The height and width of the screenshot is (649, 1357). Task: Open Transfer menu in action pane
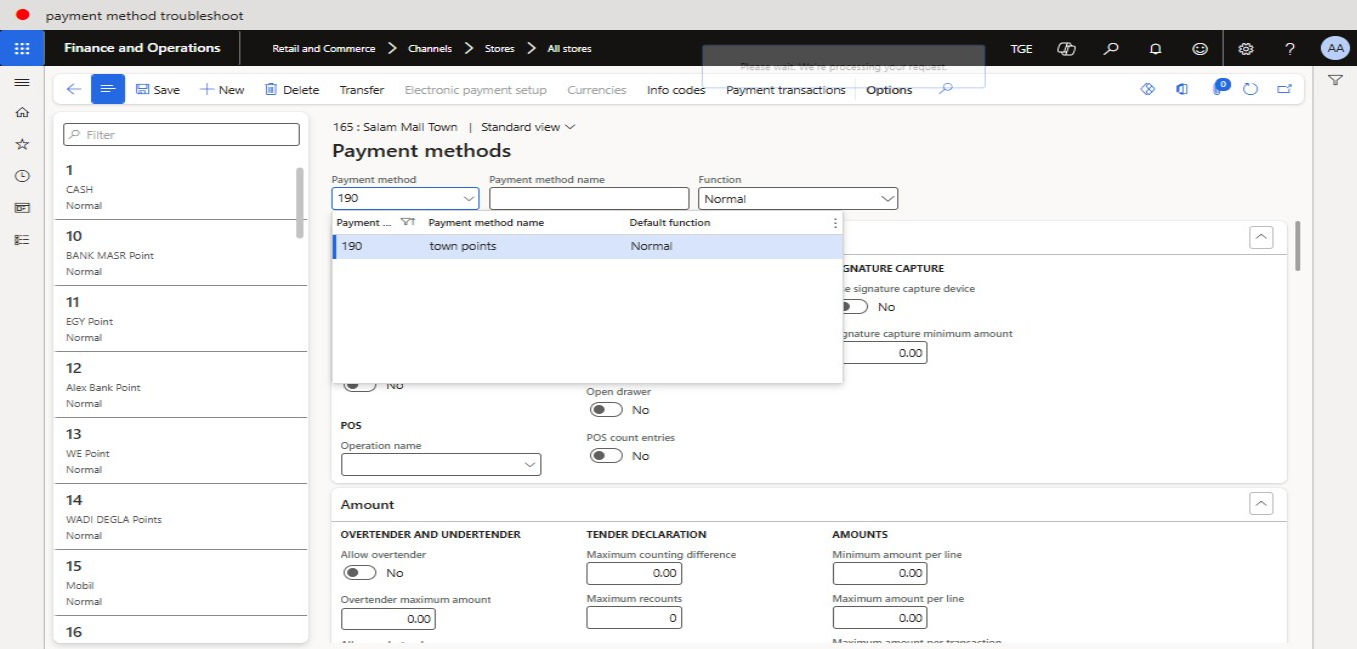(x=361, y=89)
